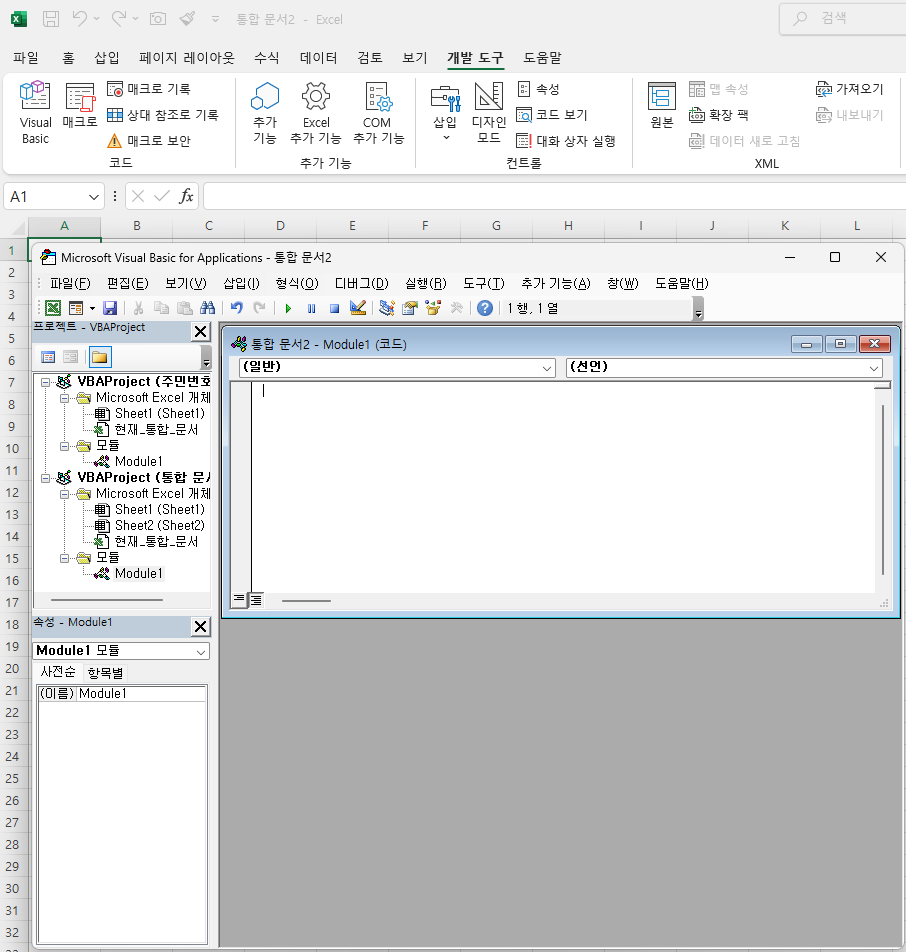Viewport: 906px width, 952px height.
Task: Toggle VBA design mode icon
Action: point(358,308)
